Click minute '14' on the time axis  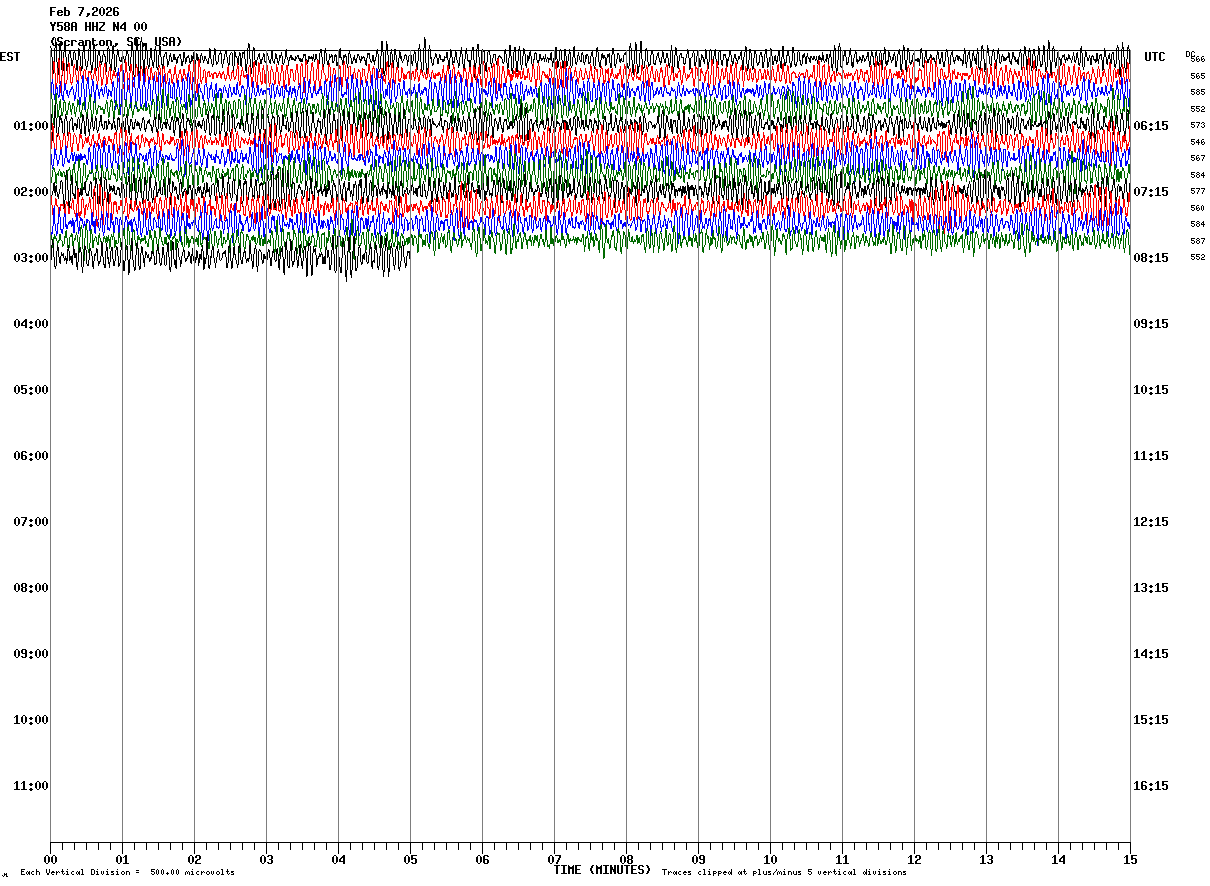[1058, 859]
